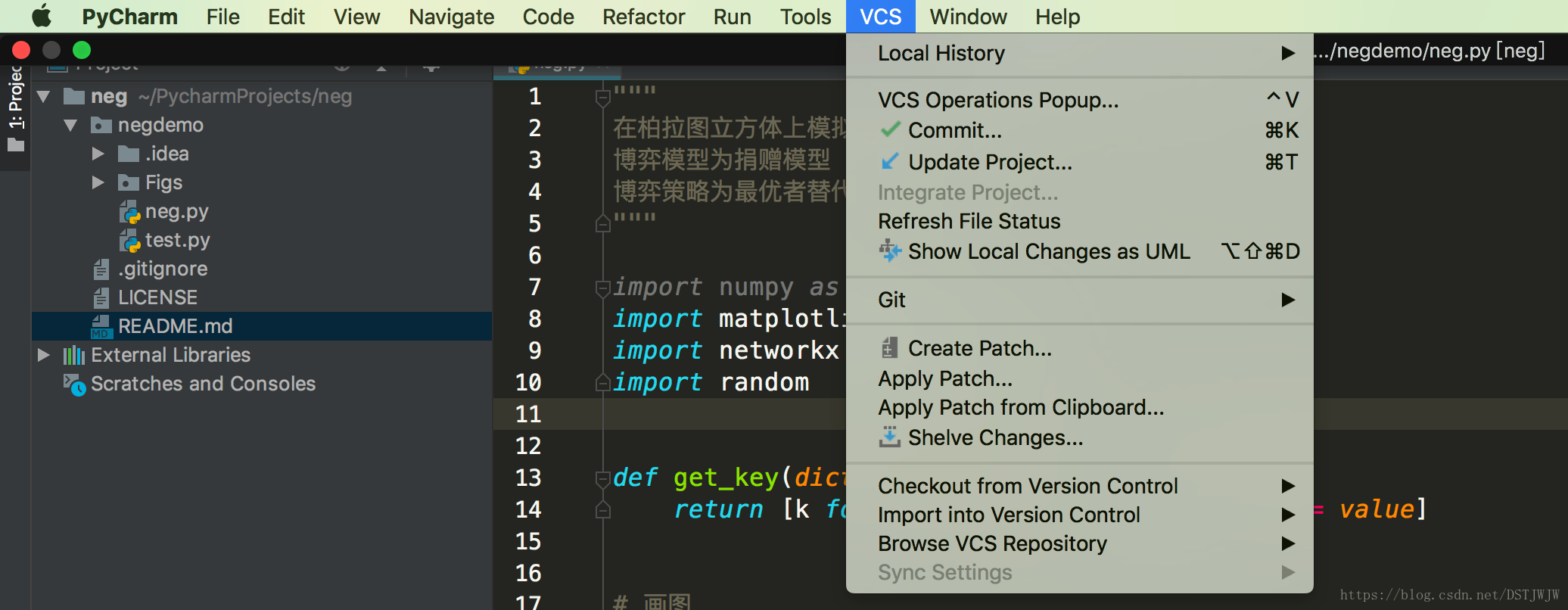This screenshot has width=1568, height=610.
Task: Click the negdemo folder icon
Action: tap(101, 125)
